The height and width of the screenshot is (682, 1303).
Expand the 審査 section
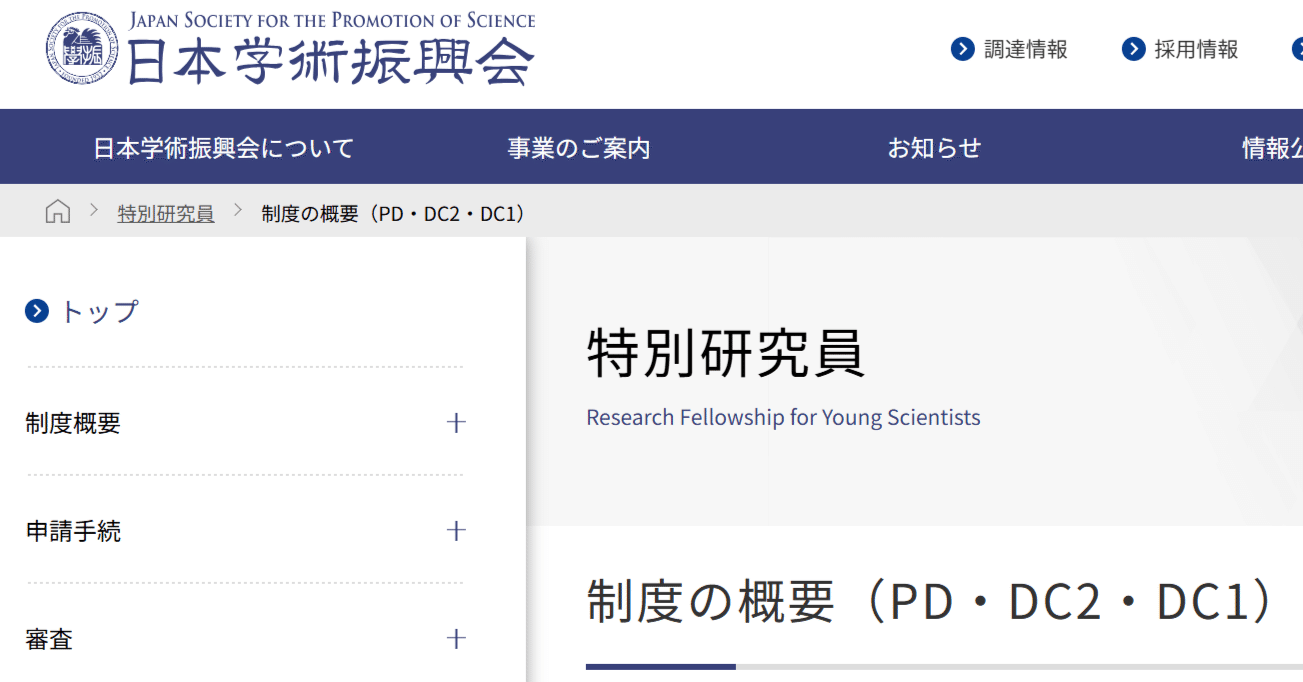point(456,639)
